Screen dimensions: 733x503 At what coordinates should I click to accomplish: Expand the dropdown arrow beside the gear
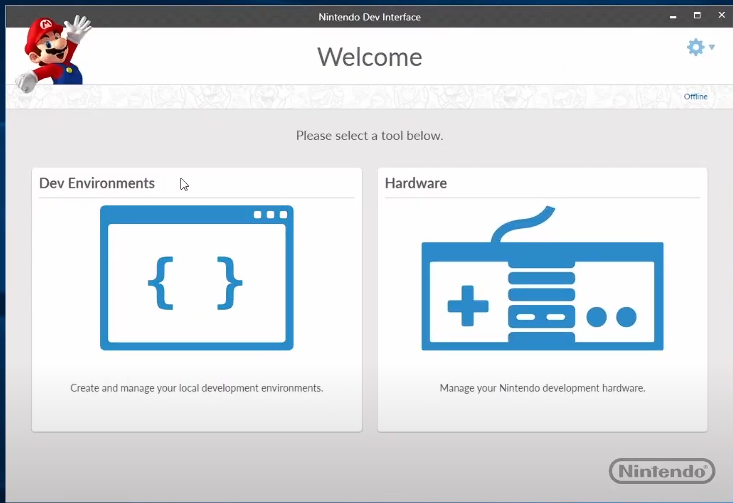click(x=712, y=47)
